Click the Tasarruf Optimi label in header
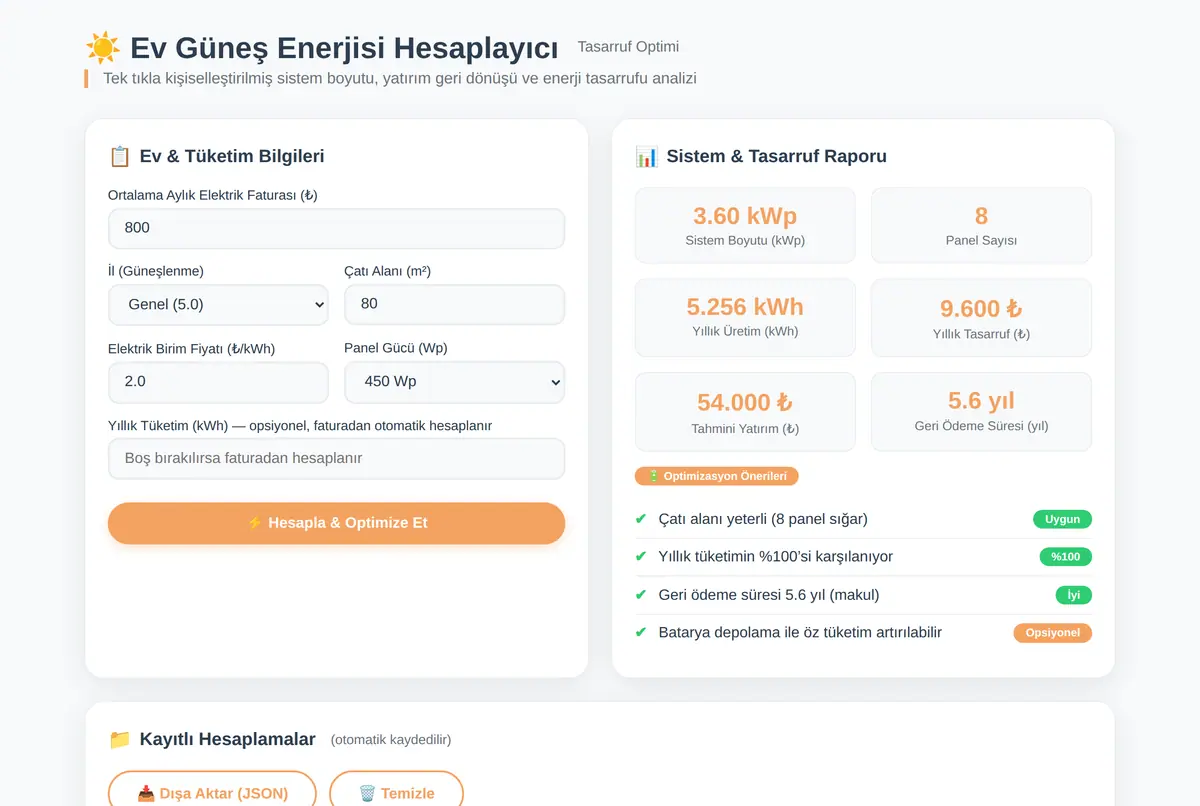1200x806 pixels. click(x=628, y=47)
